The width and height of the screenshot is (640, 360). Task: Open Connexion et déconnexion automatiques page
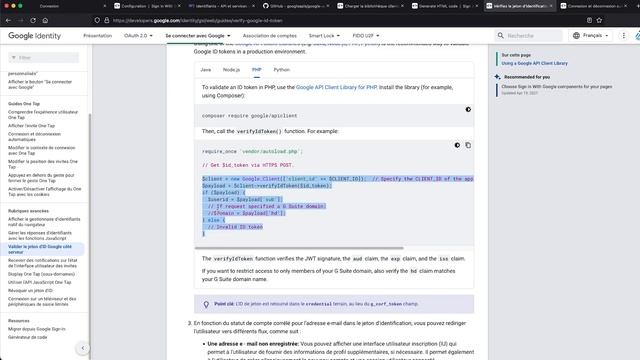click(x=34, y=137)
